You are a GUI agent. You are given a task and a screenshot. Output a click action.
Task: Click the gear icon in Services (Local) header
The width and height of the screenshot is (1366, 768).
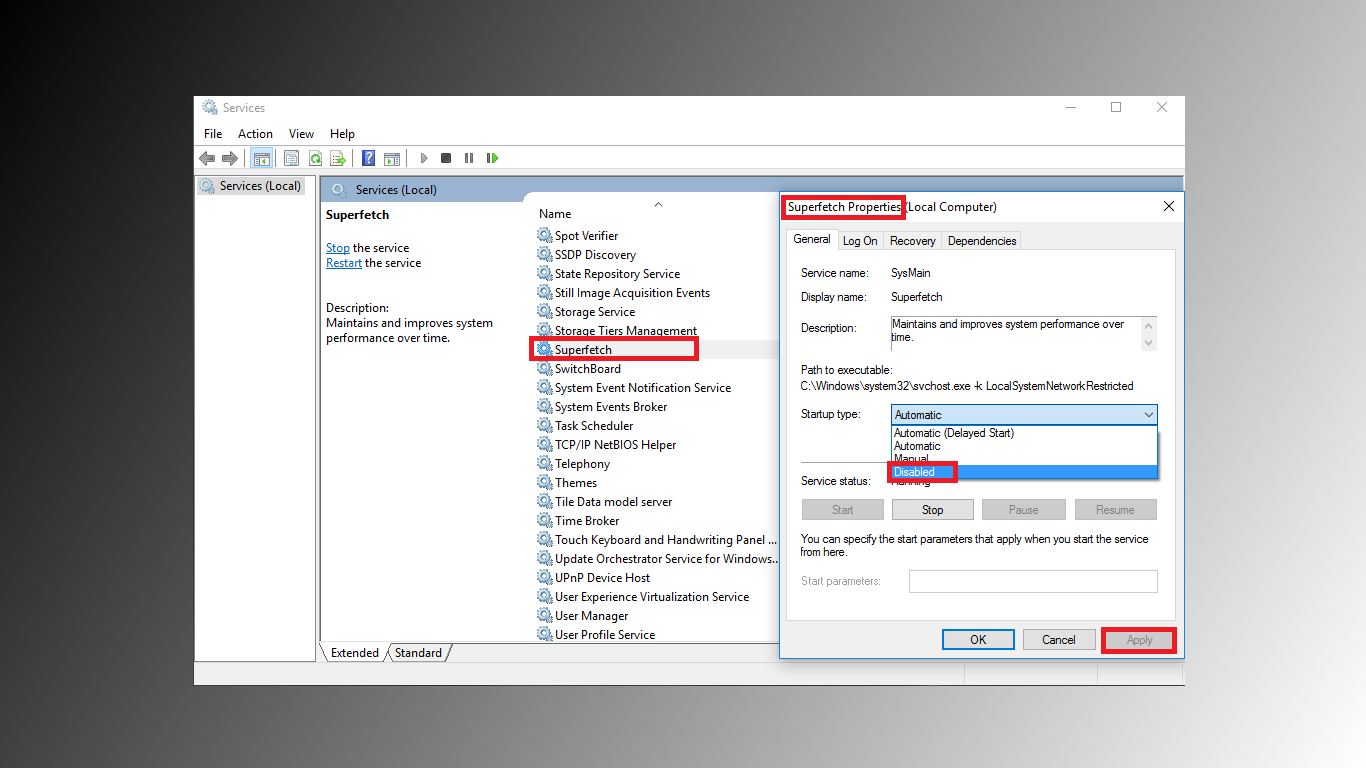tap(338, 189)
